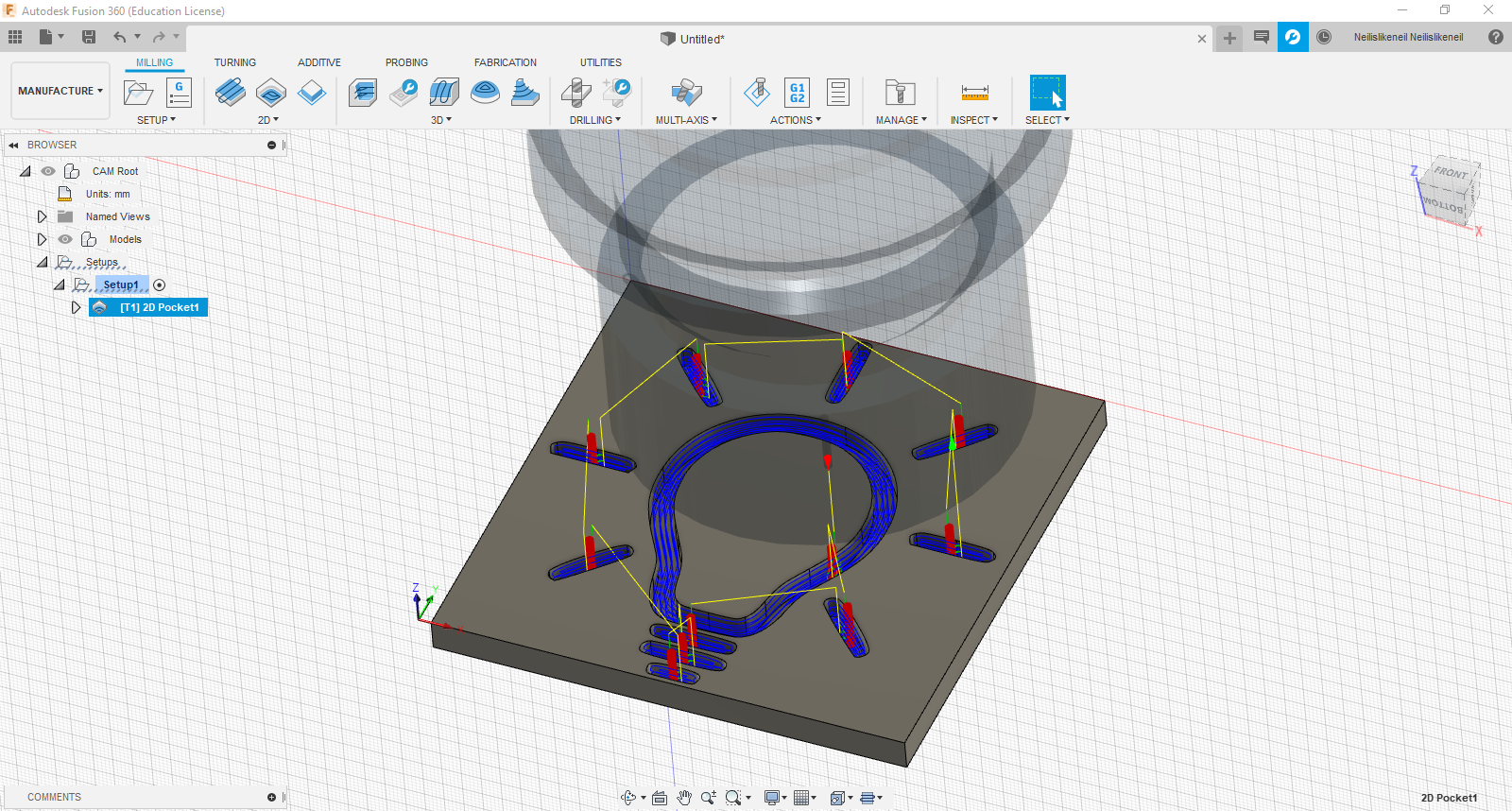1512x811 pixels.
Task: Choose the 3D Parallel toolpath icon
Action: pos(444,93)
